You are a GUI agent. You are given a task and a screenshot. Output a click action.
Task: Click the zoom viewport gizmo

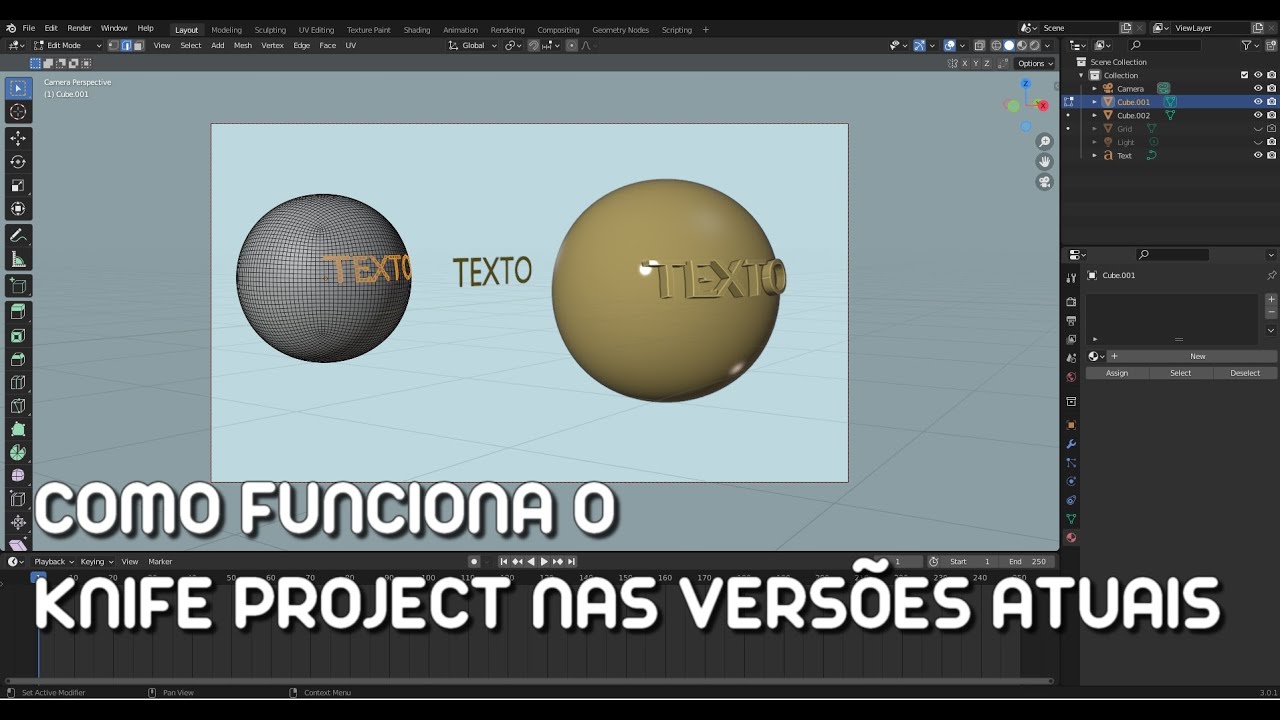tap(1045, 142)
